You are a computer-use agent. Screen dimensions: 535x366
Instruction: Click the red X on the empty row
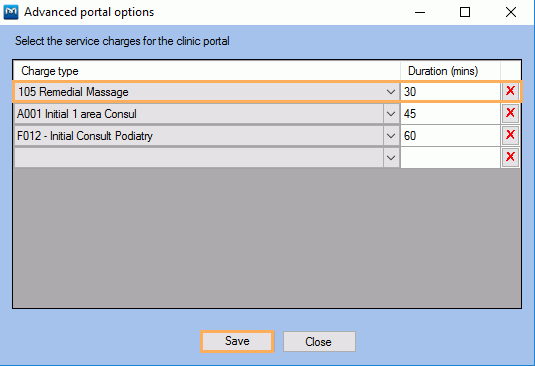[510, 157]
